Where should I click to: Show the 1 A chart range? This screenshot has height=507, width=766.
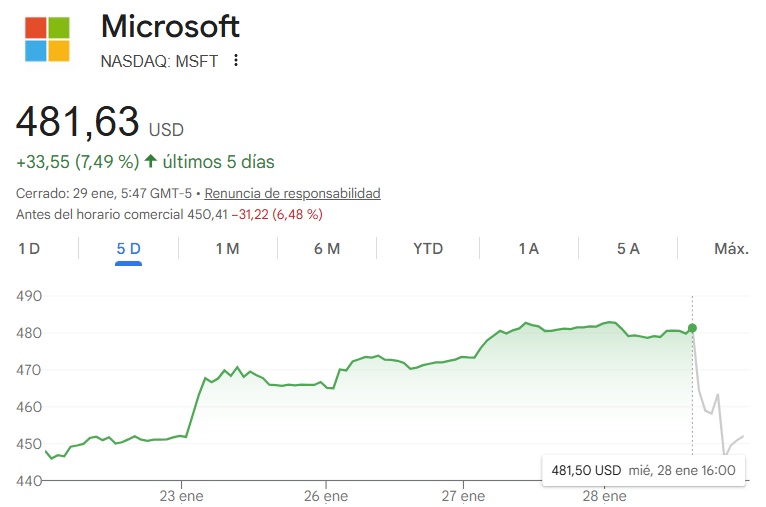point(528,249)
